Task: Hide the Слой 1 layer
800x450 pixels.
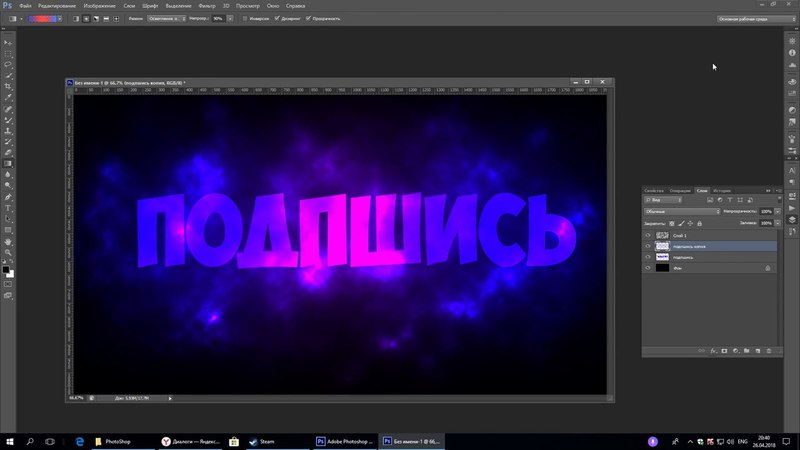Action: pos(648,235)
